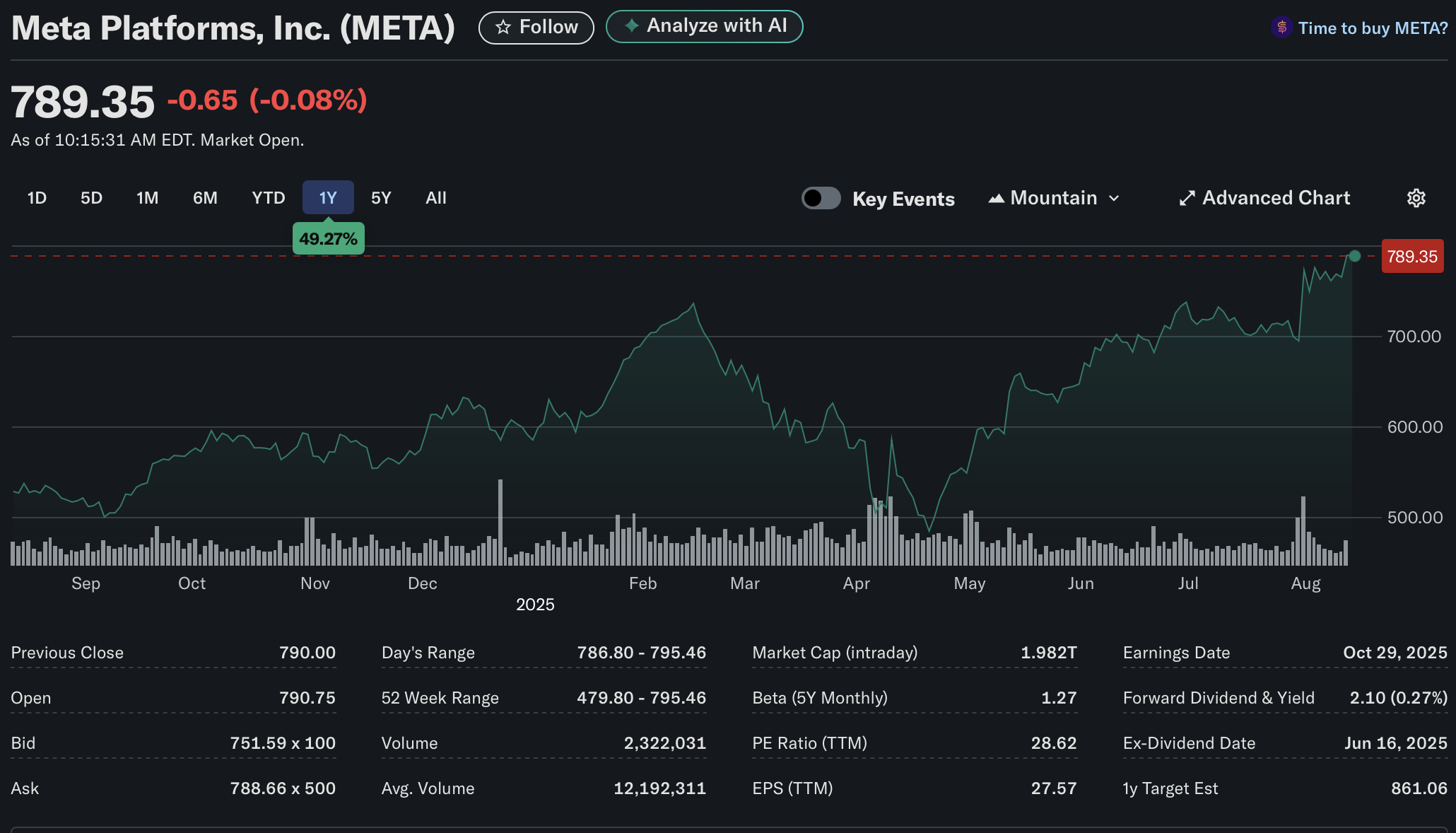Click the red 789.35 price label

[1411, 257]
